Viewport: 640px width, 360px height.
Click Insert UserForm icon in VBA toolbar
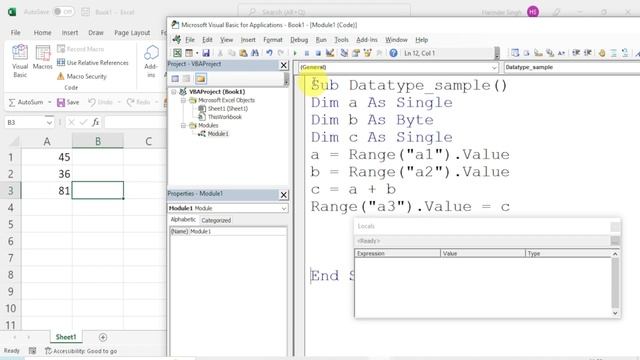pyautogui.click(x=189, y=53)
